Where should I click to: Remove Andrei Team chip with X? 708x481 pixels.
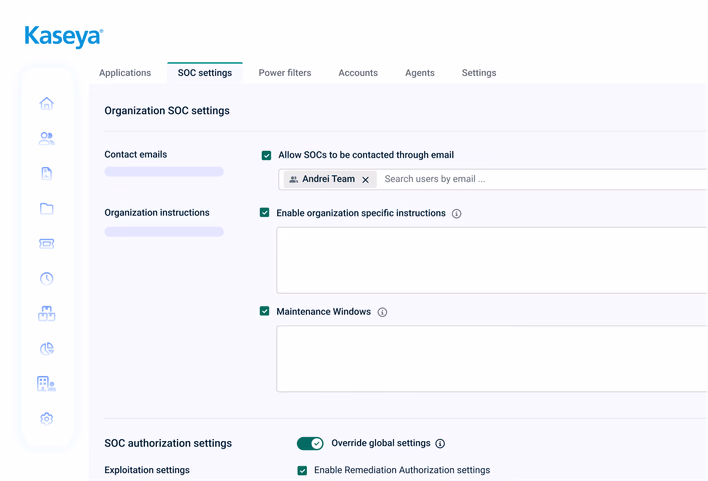366,180
